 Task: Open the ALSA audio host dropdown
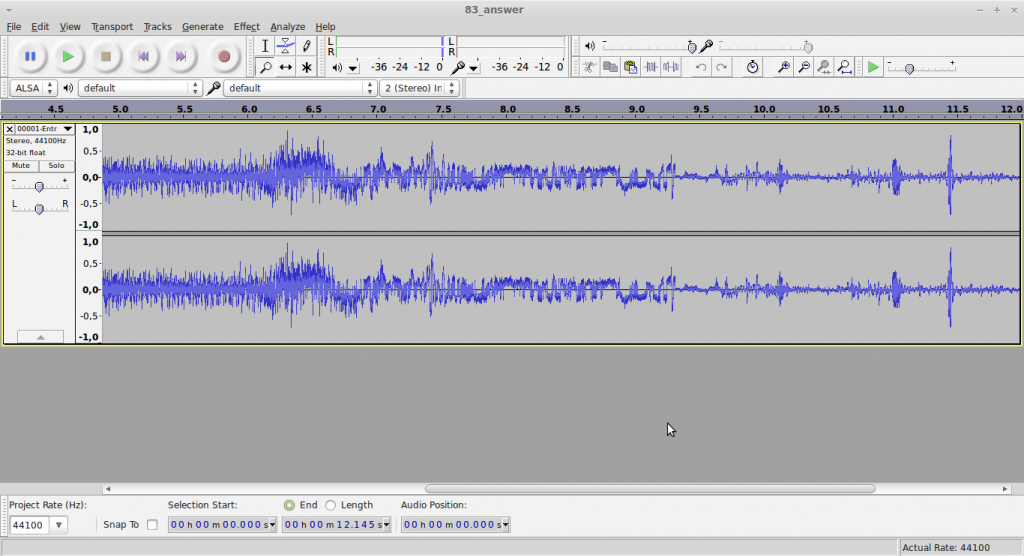pos(31,88)
